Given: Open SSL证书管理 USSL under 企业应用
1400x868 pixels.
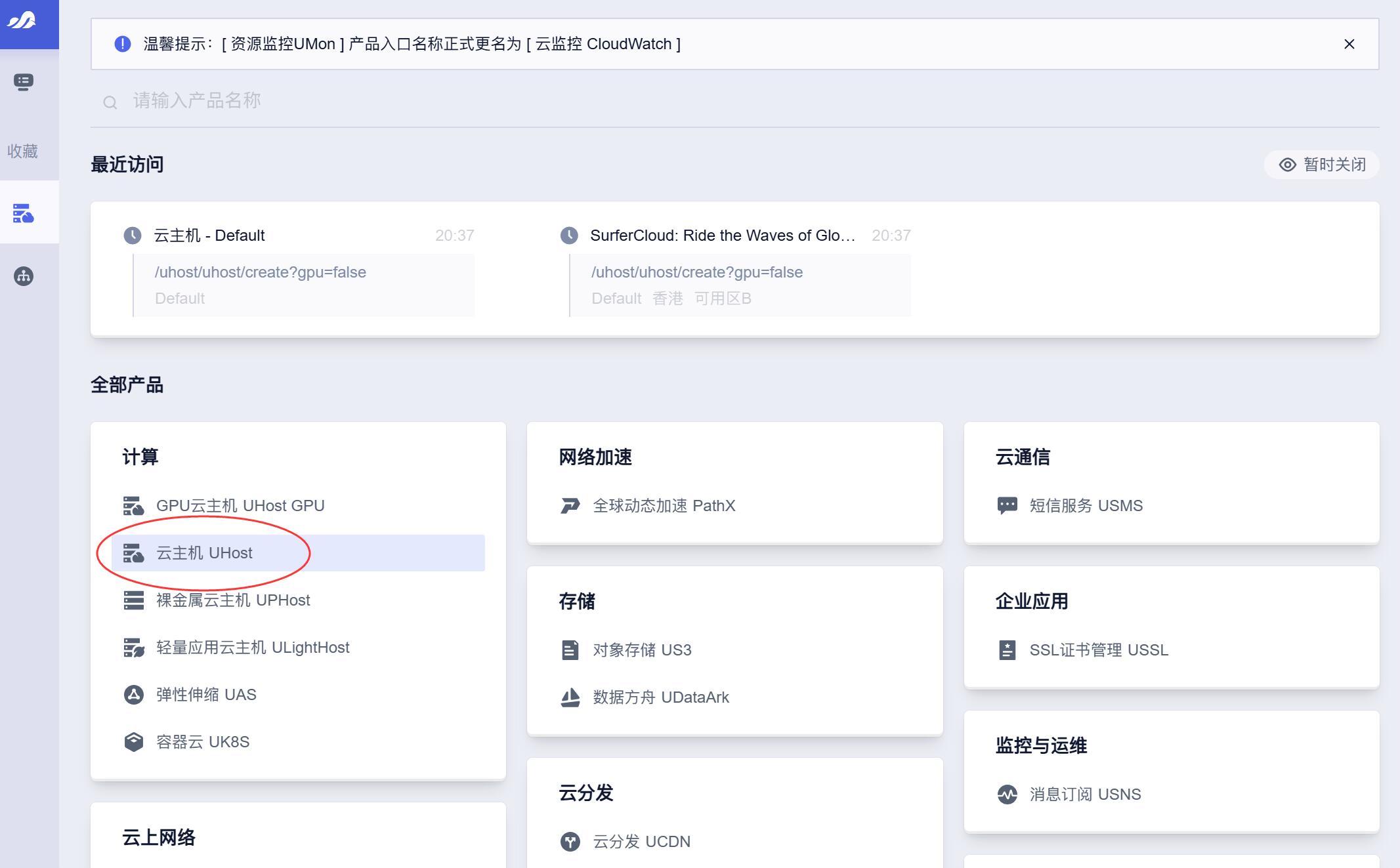Looking at the screenshot, I should (1099, 650).
